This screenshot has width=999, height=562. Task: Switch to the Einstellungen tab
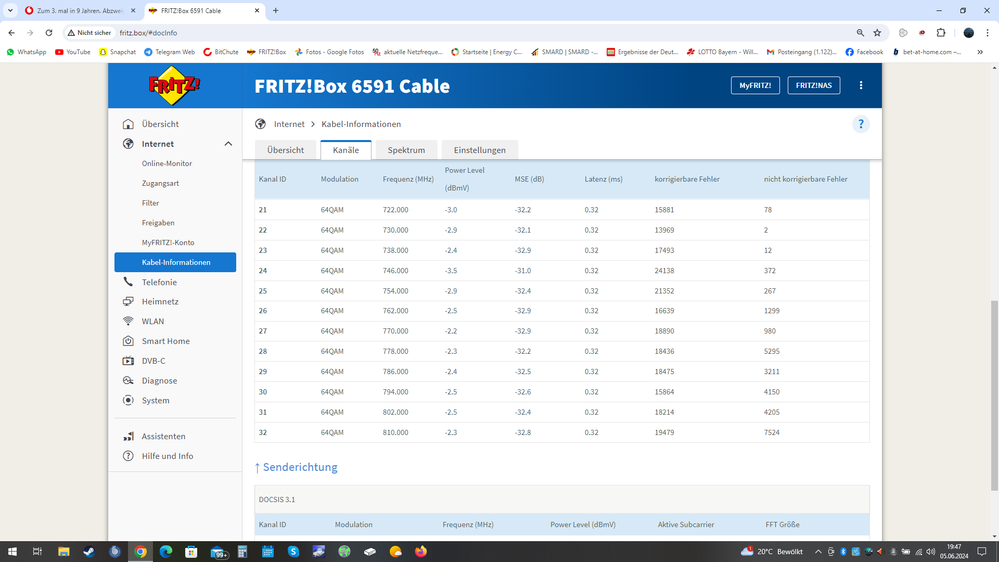coord(479,150)
